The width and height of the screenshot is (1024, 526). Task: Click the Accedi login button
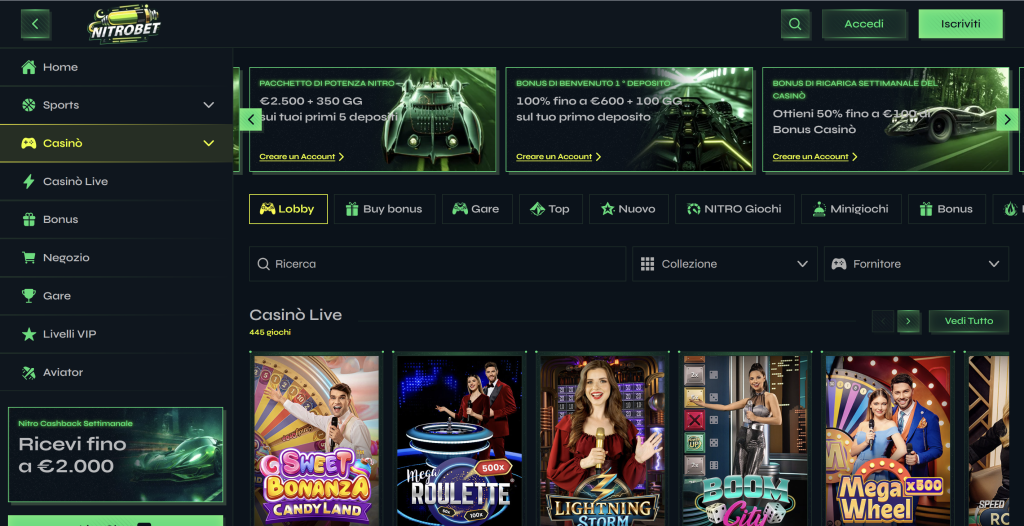tap(864, 24)
